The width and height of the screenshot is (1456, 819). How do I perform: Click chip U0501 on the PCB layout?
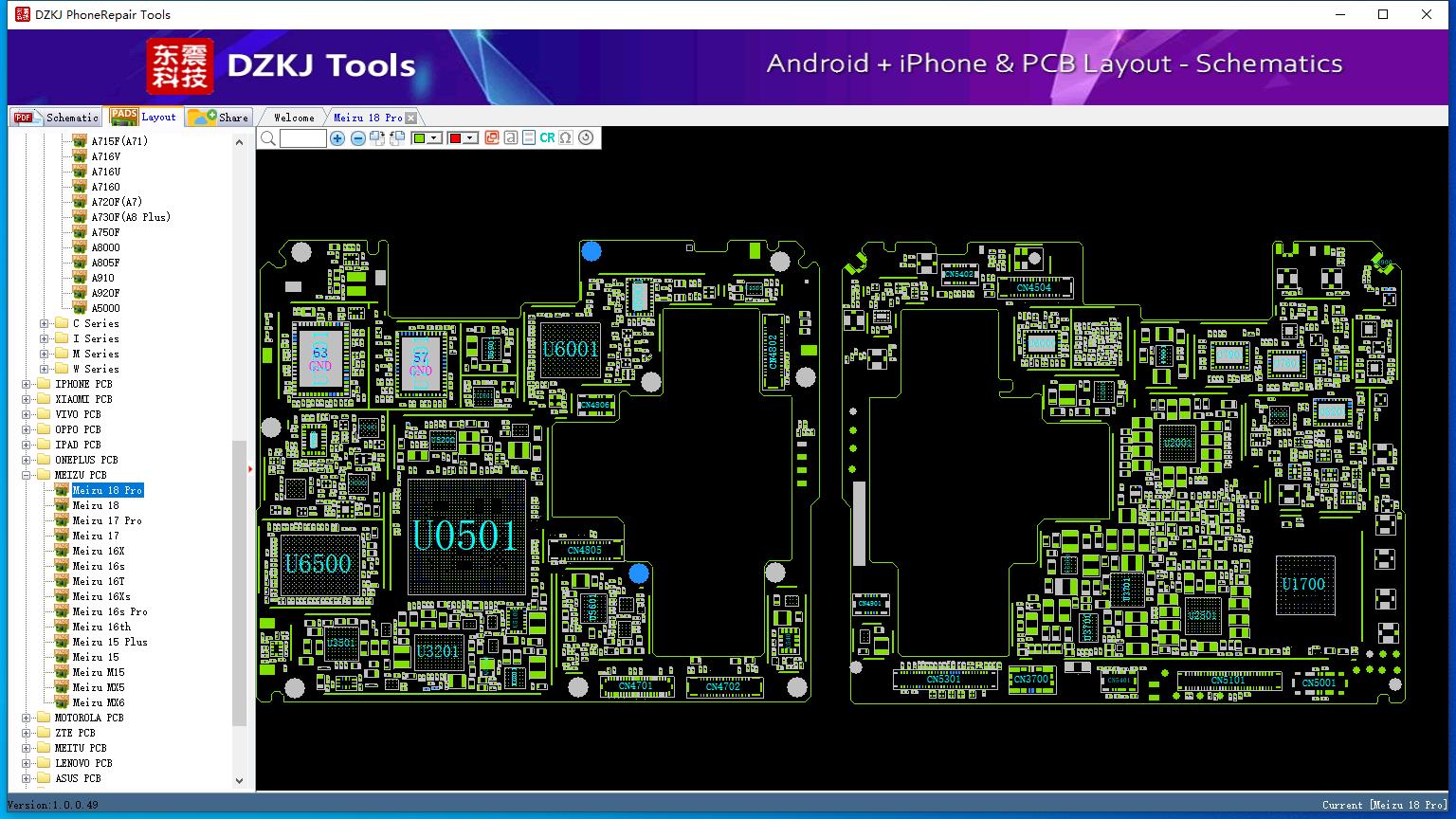[x=465, y=537]
